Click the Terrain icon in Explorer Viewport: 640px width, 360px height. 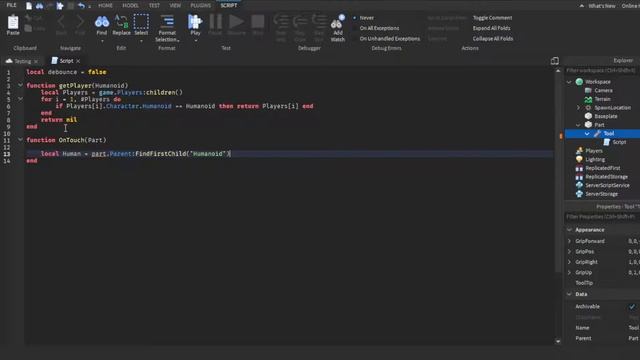[588, 99]
